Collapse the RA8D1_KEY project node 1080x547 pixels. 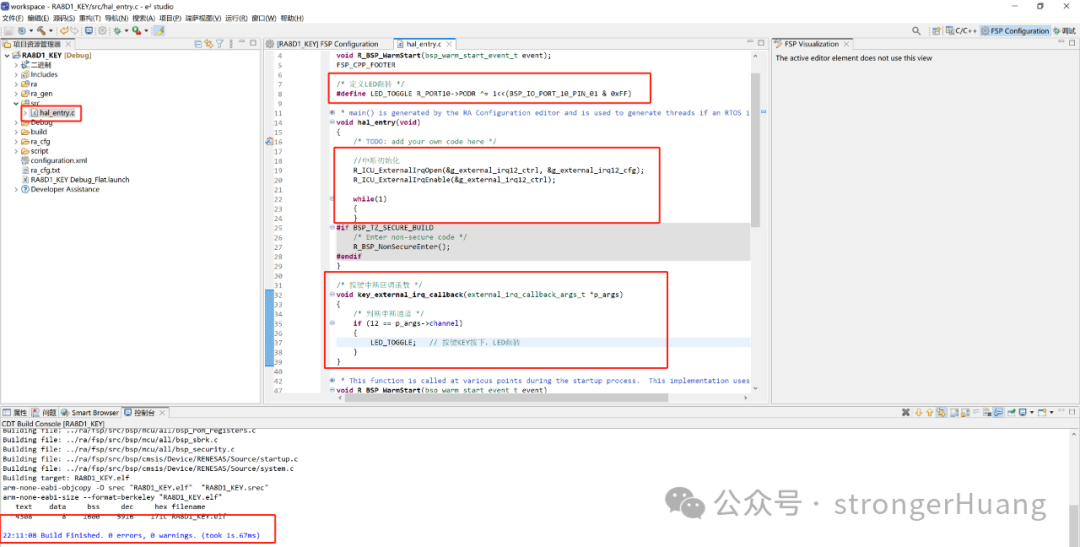[7, 55]
